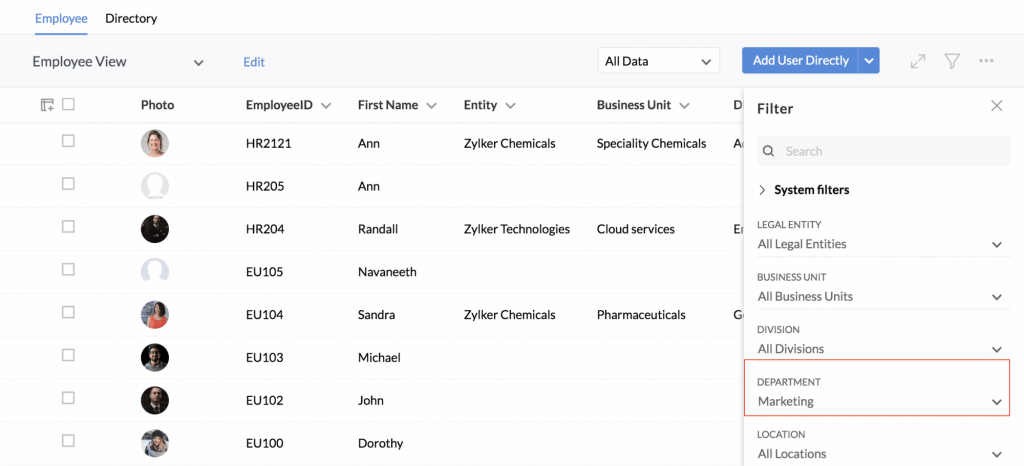The height and width of the screenshot is (466, 1024).
Task: Click first name Sandra
Action: [x=376, y=315]
